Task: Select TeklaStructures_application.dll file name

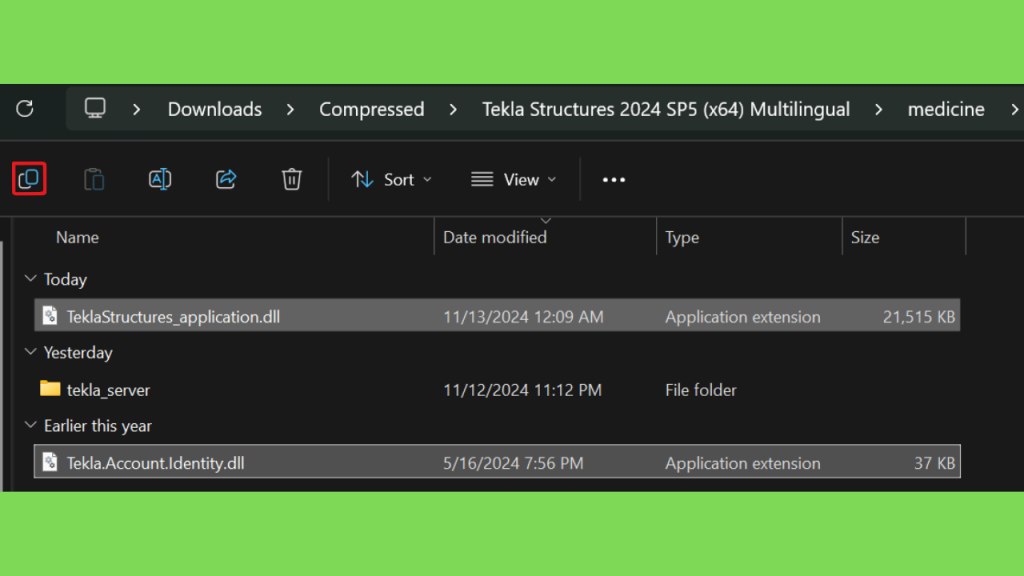Action: tap(173, 317)
